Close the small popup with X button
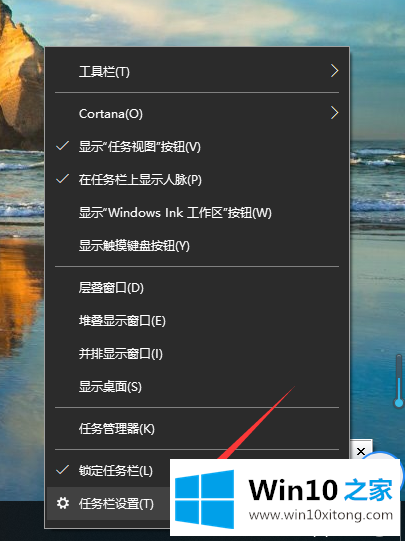This screenshot has height=541, width=405. [x=361, y=451]
